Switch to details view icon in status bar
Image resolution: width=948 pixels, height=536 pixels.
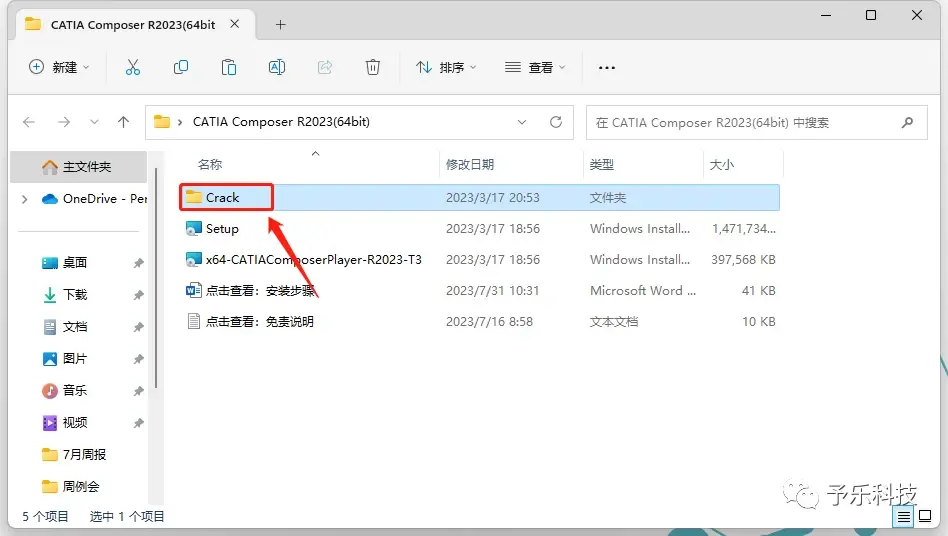coord(903,517)
